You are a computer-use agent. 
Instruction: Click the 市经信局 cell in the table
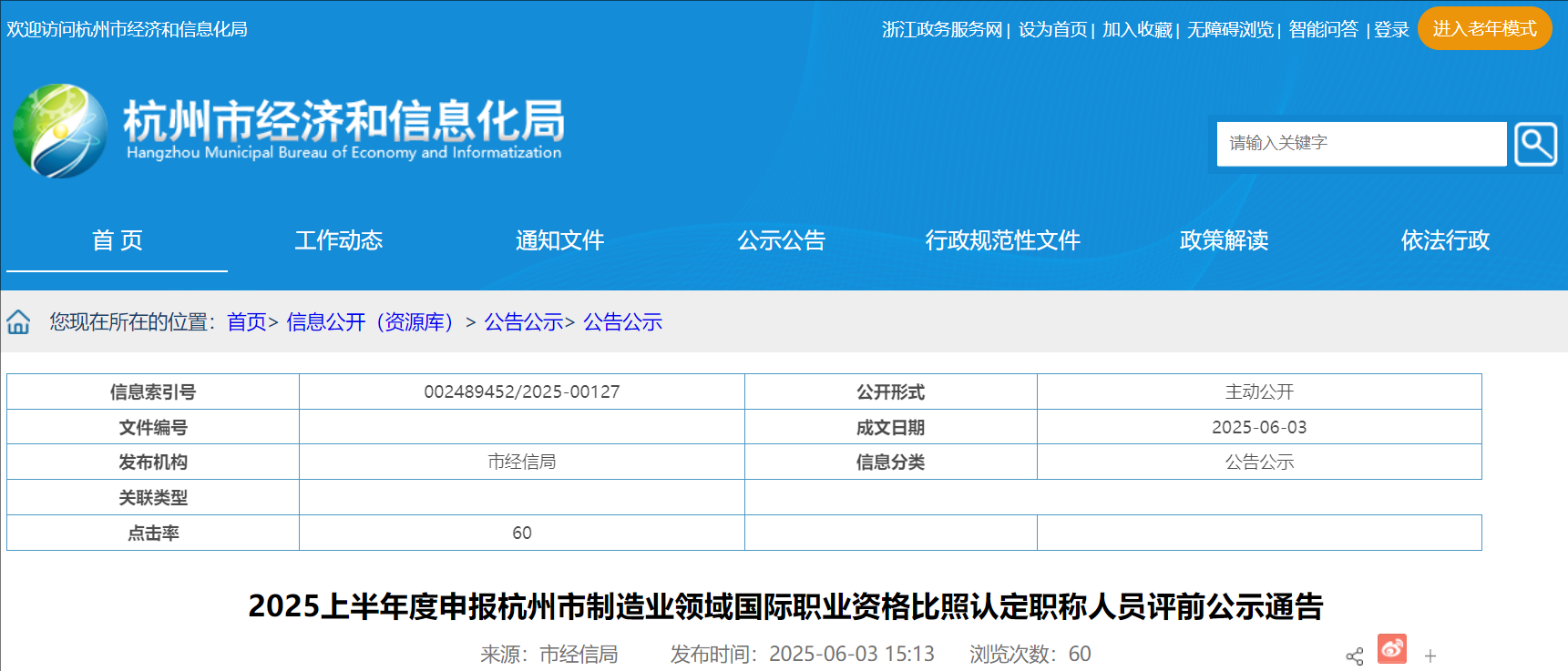click(x=522, y=462)
